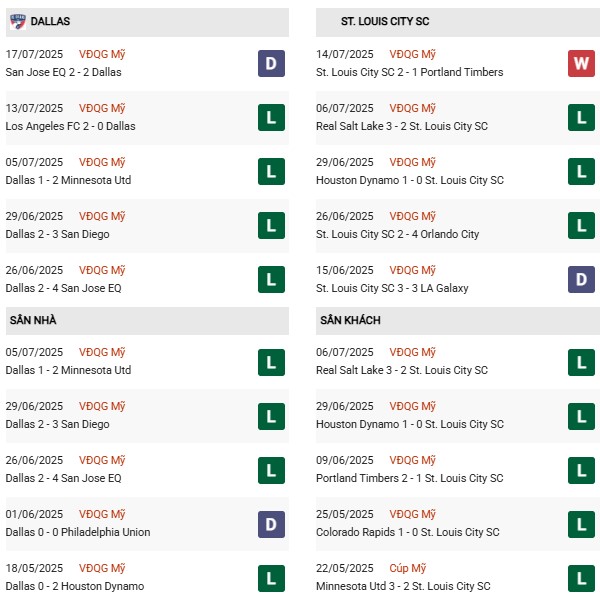Image resolution: width=600 pixels, height=602 pixels.
Task: Click the L badge for Dallas 0-2 Houston Dynamo
Action: (271, 578)
